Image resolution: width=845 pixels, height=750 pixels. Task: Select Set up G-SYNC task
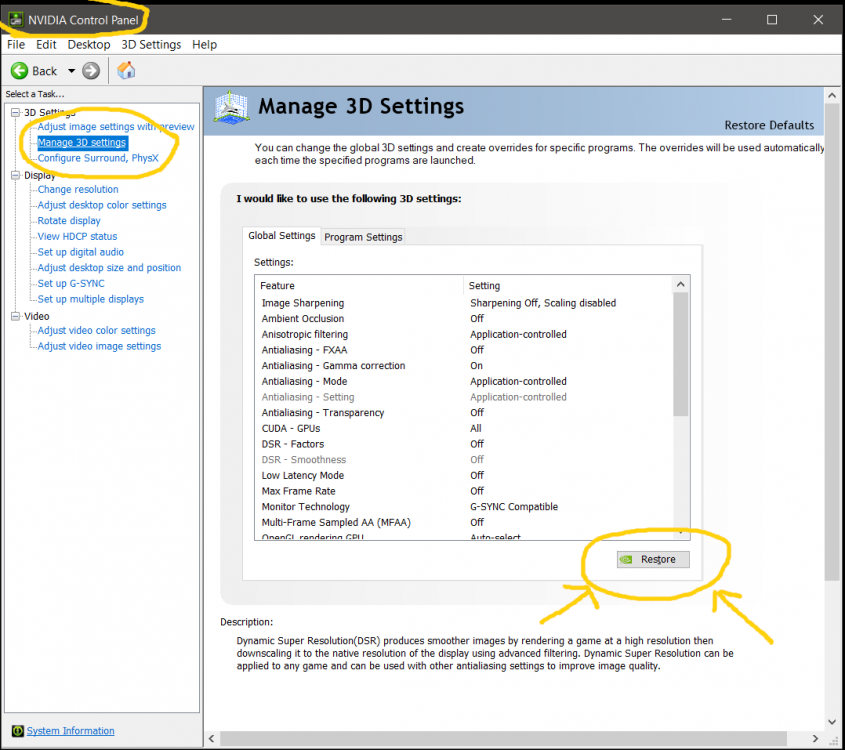point(71,283)
